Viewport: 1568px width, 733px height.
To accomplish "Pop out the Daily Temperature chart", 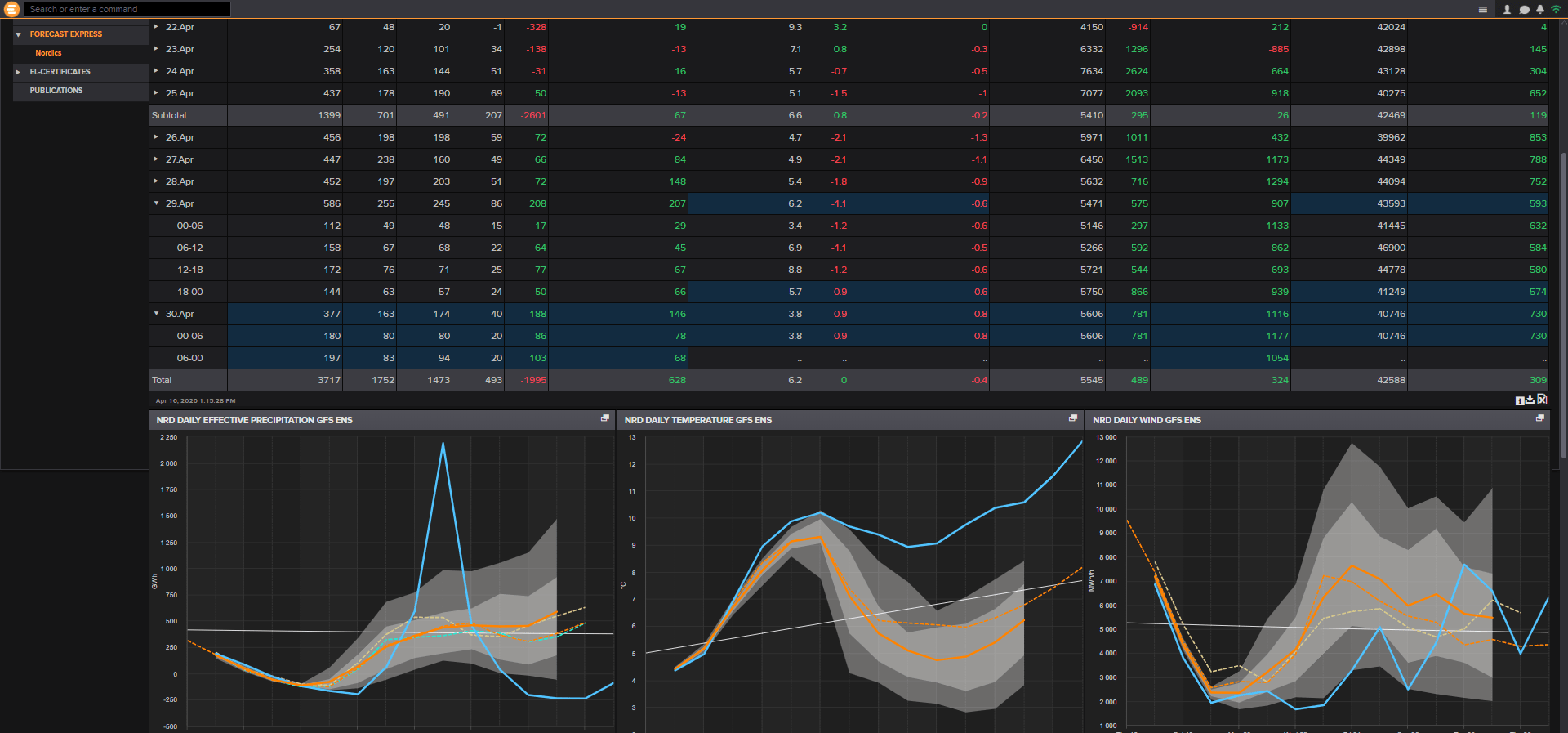I will [1073, 418].
